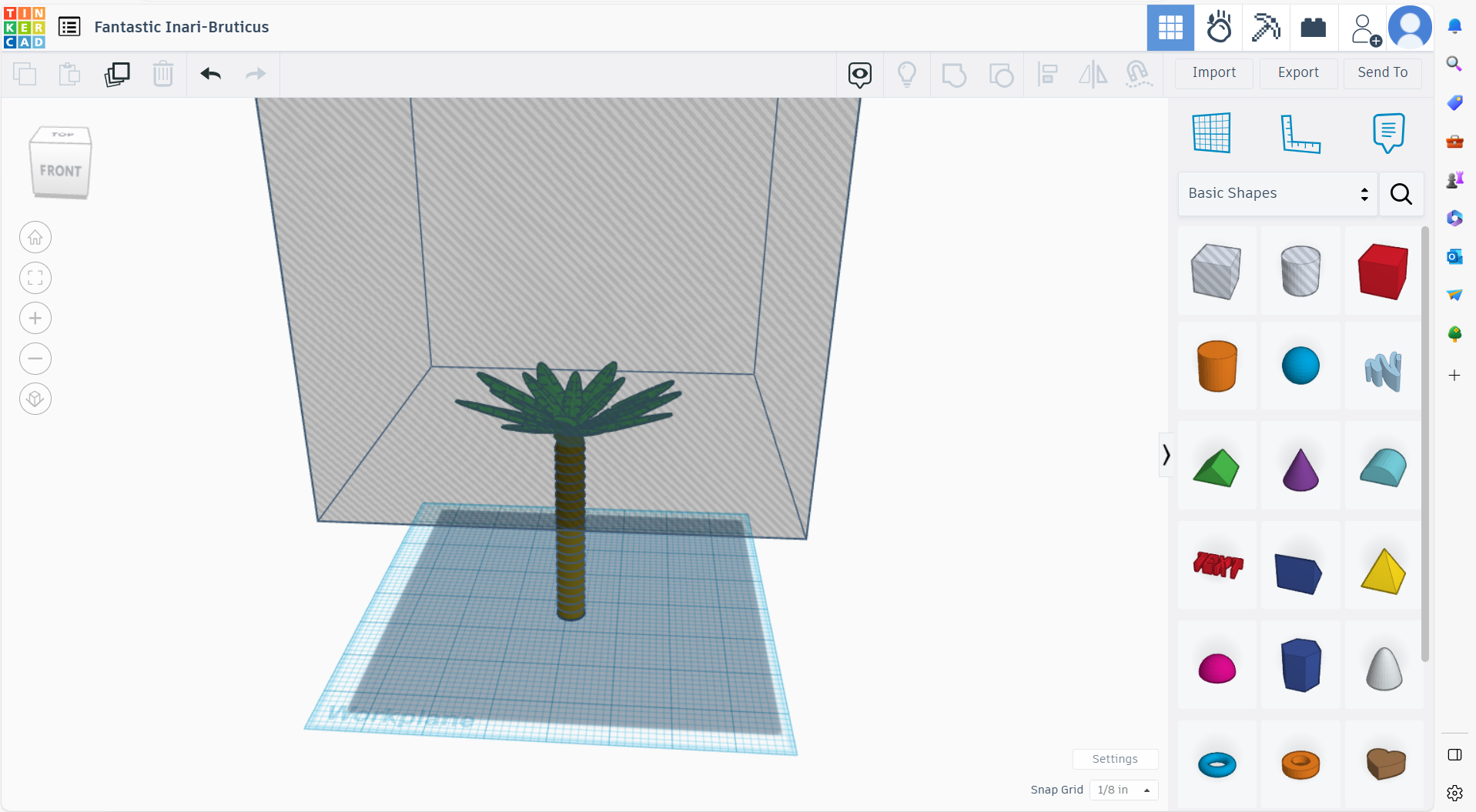Select the Notes tool icon

1388,133
